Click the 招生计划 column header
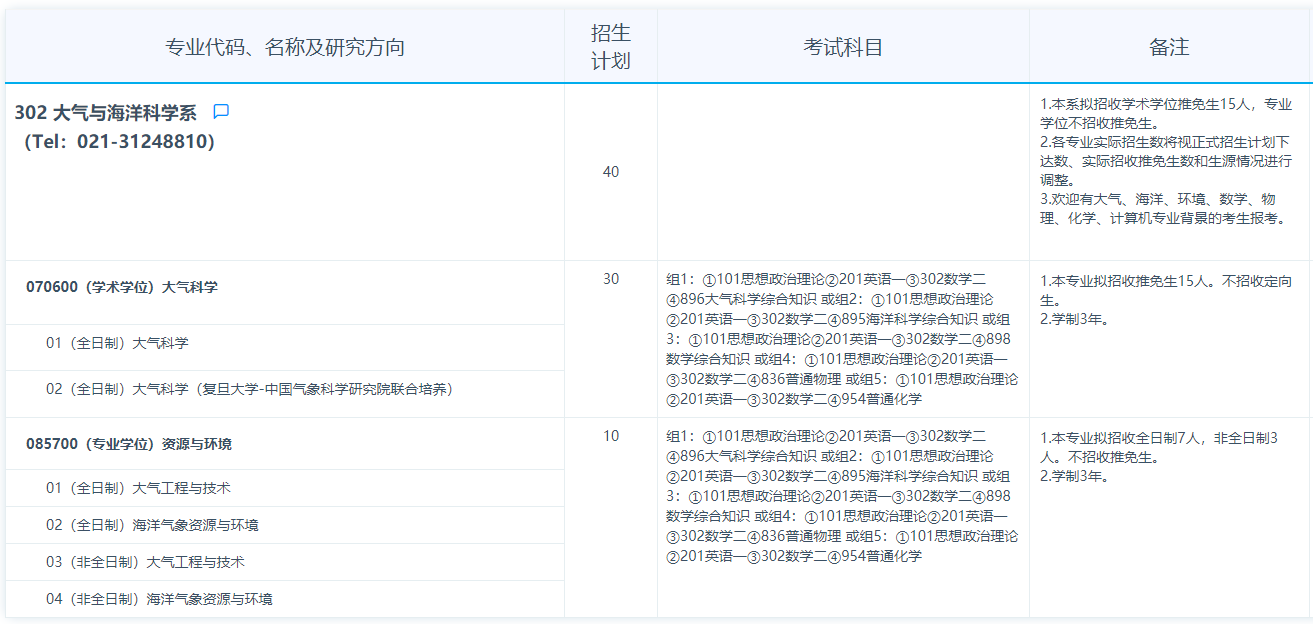Screen dimensions: 1313x624 click(x=611, y=47)
